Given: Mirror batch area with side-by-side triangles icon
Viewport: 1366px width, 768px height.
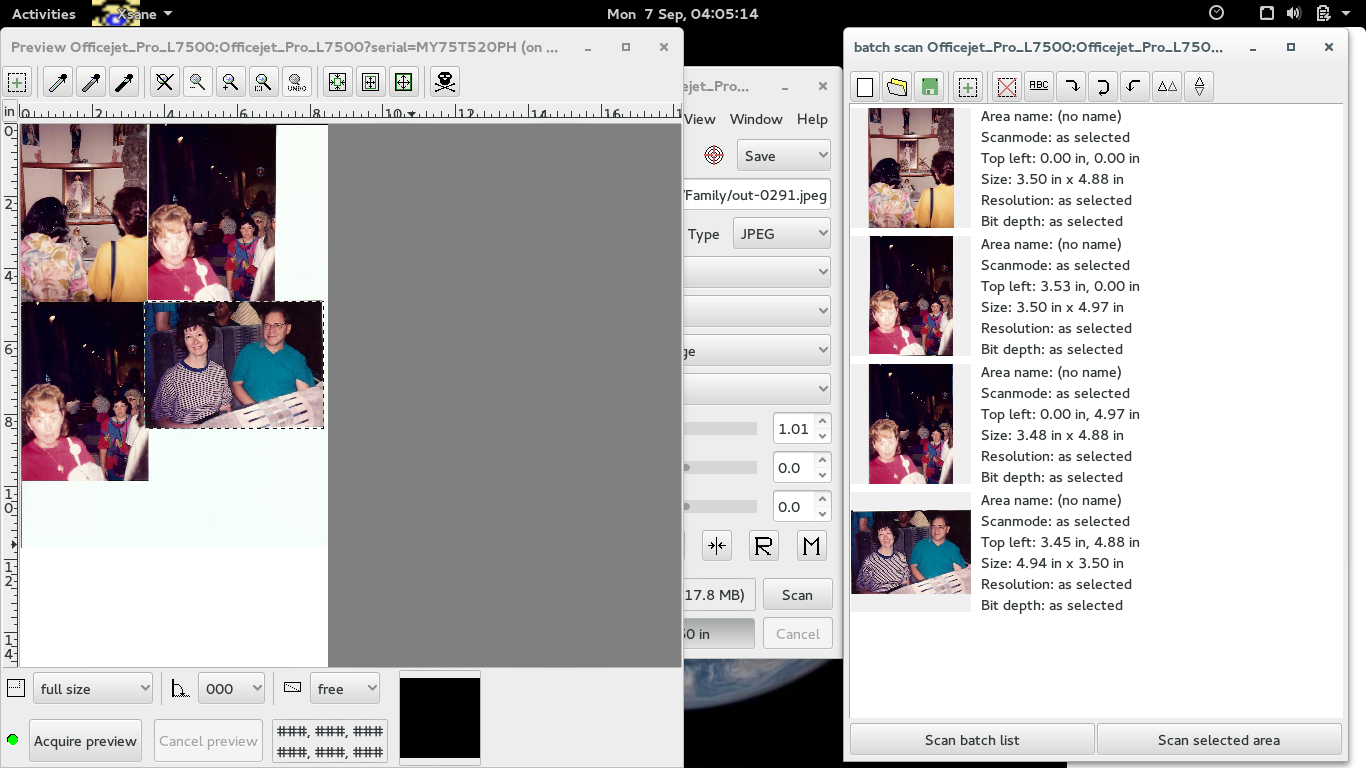Looking at the screenshot, I should (x=1167, y=87).
